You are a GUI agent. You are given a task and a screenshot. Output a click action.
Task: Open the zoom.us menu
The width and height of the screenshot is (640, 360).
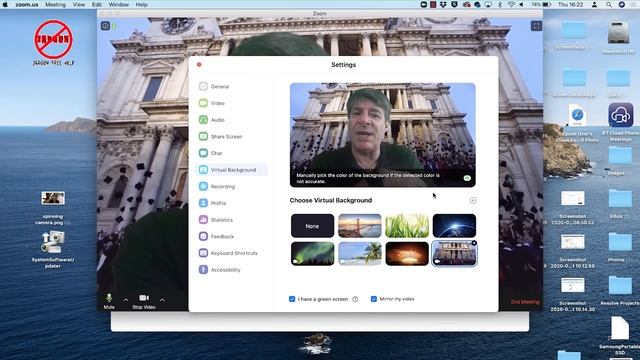[x=27, y=4]
